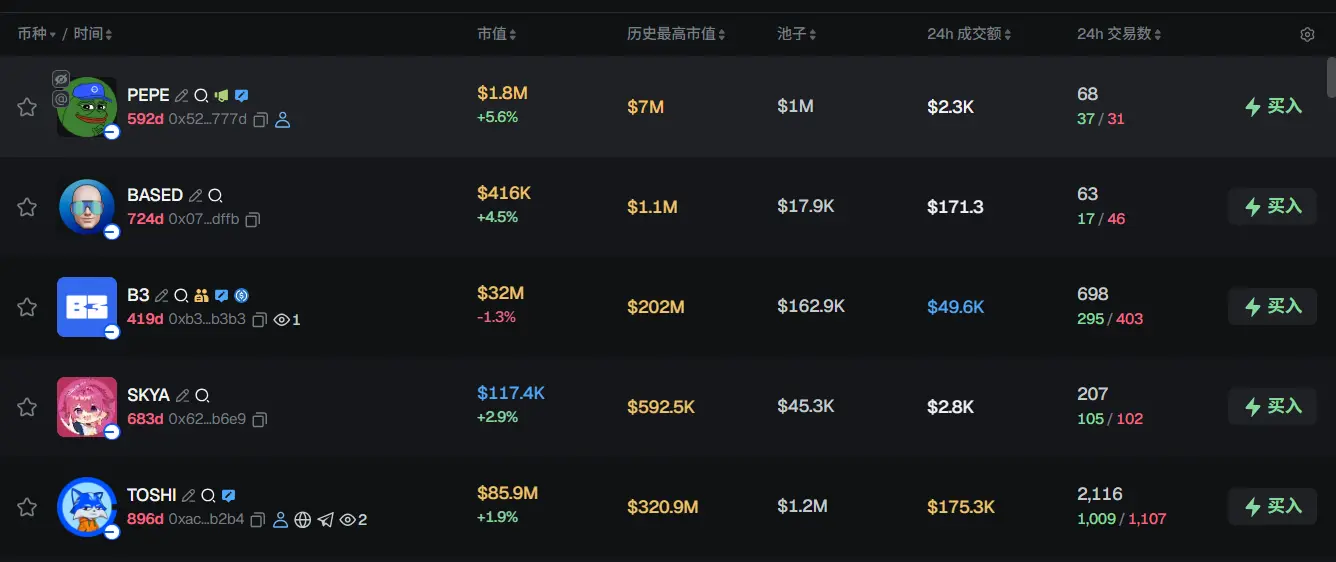Favorite PEPE with the star
This screenshot has width=1336, height=562.
(27, 107)
